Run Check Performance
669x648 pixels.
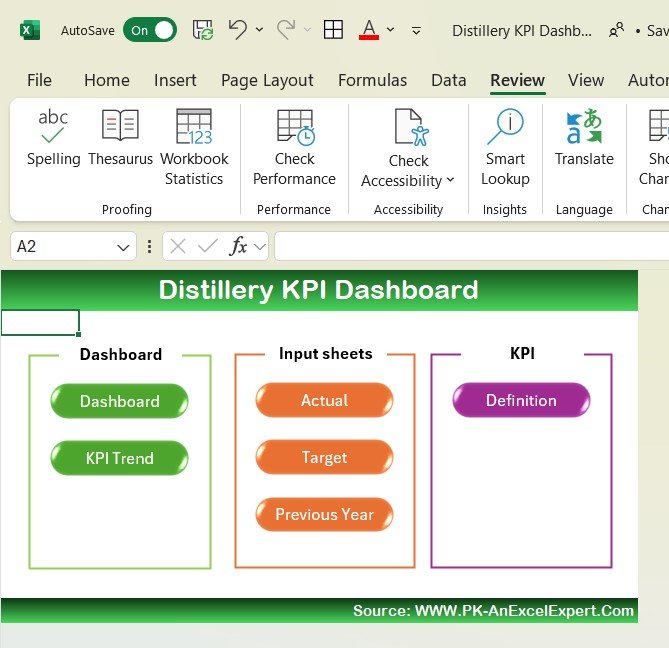tap(294, 147)
